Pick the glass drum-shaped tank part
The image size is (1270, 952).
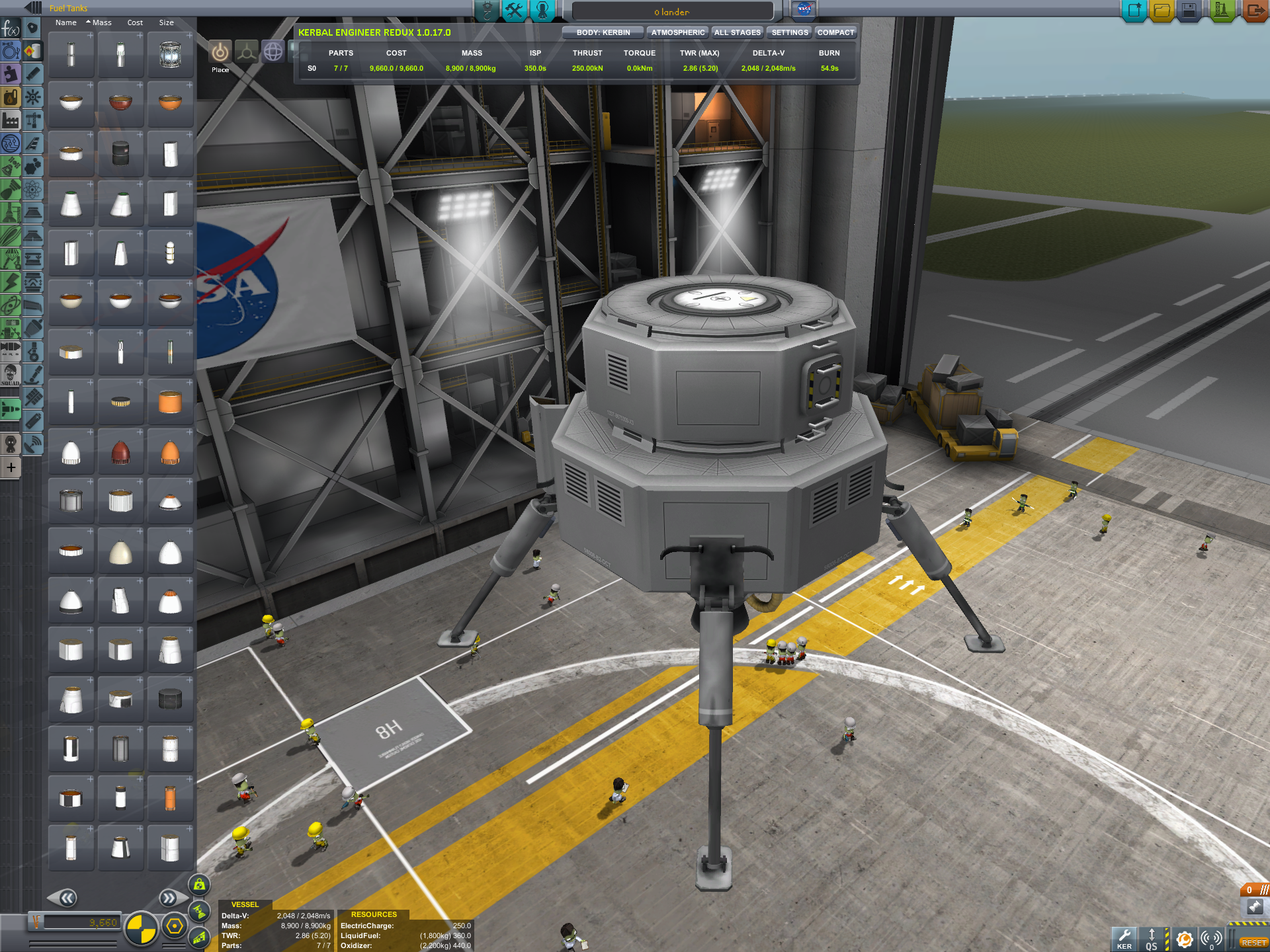coord(170,55)
